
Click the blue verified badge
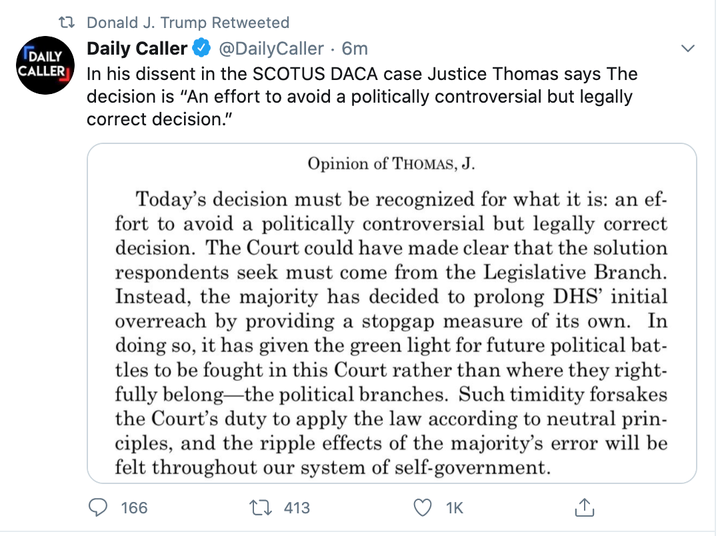202,48
